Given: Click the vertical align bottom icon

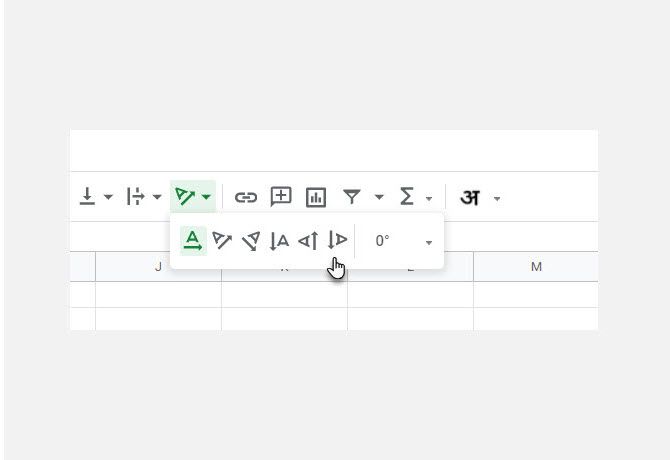Looking at the screenshot, I should [87, 196].
